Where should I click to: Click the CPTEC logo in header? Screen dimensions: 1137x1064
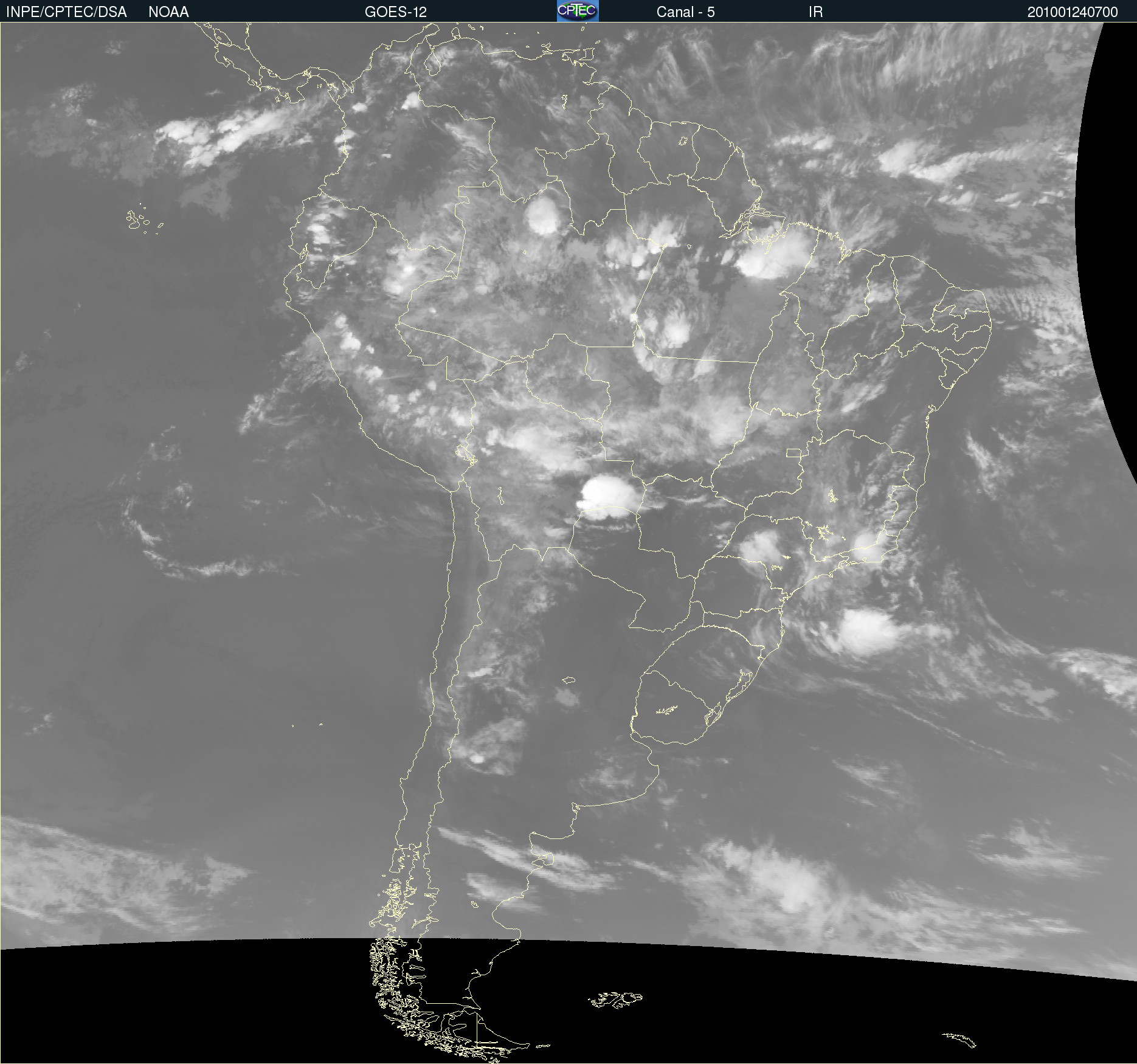click(x=578, y=11)
